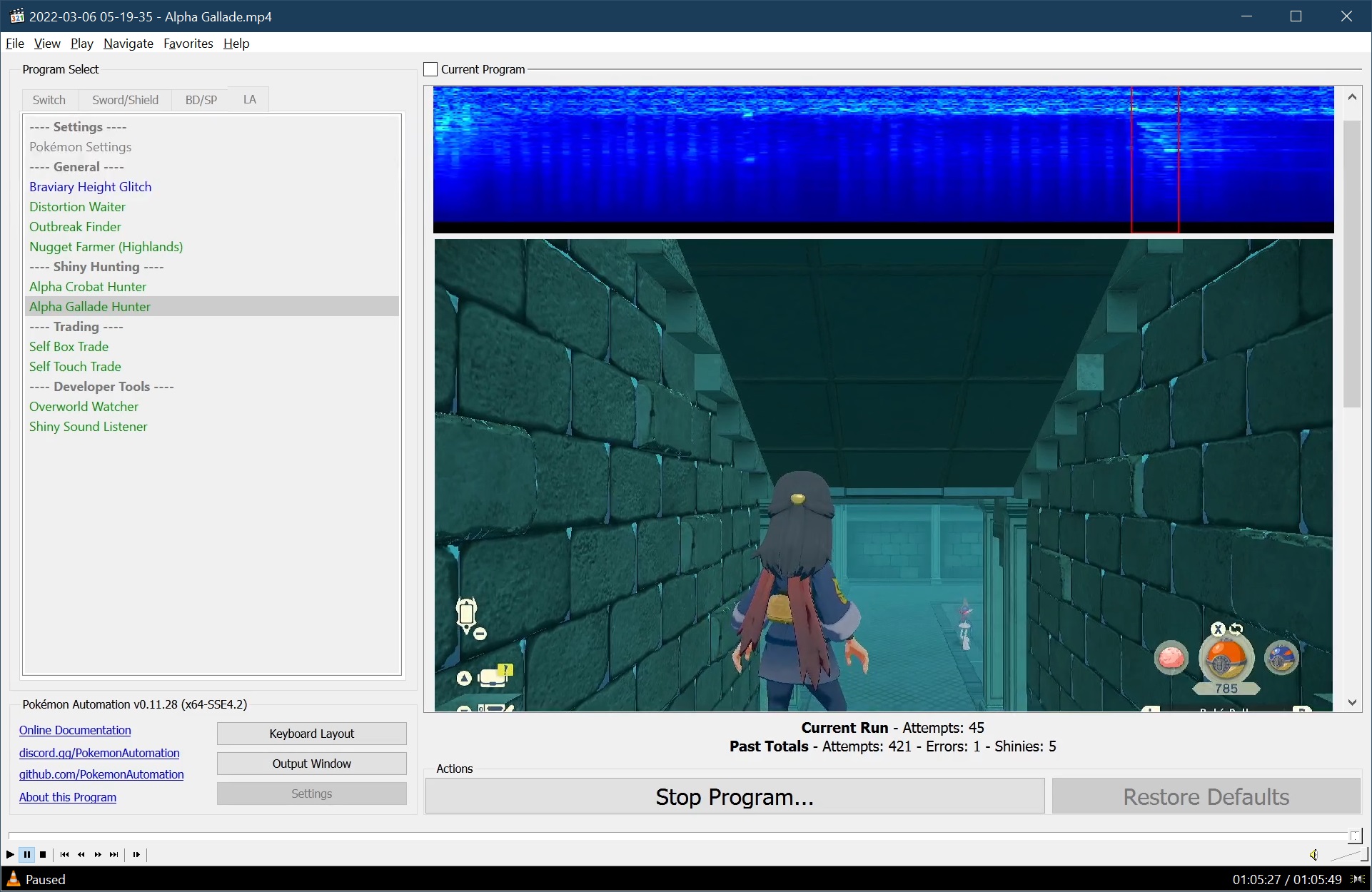1372x892 pixels.
Task: Click the frame step icon
Action: (x=136, y=854)
